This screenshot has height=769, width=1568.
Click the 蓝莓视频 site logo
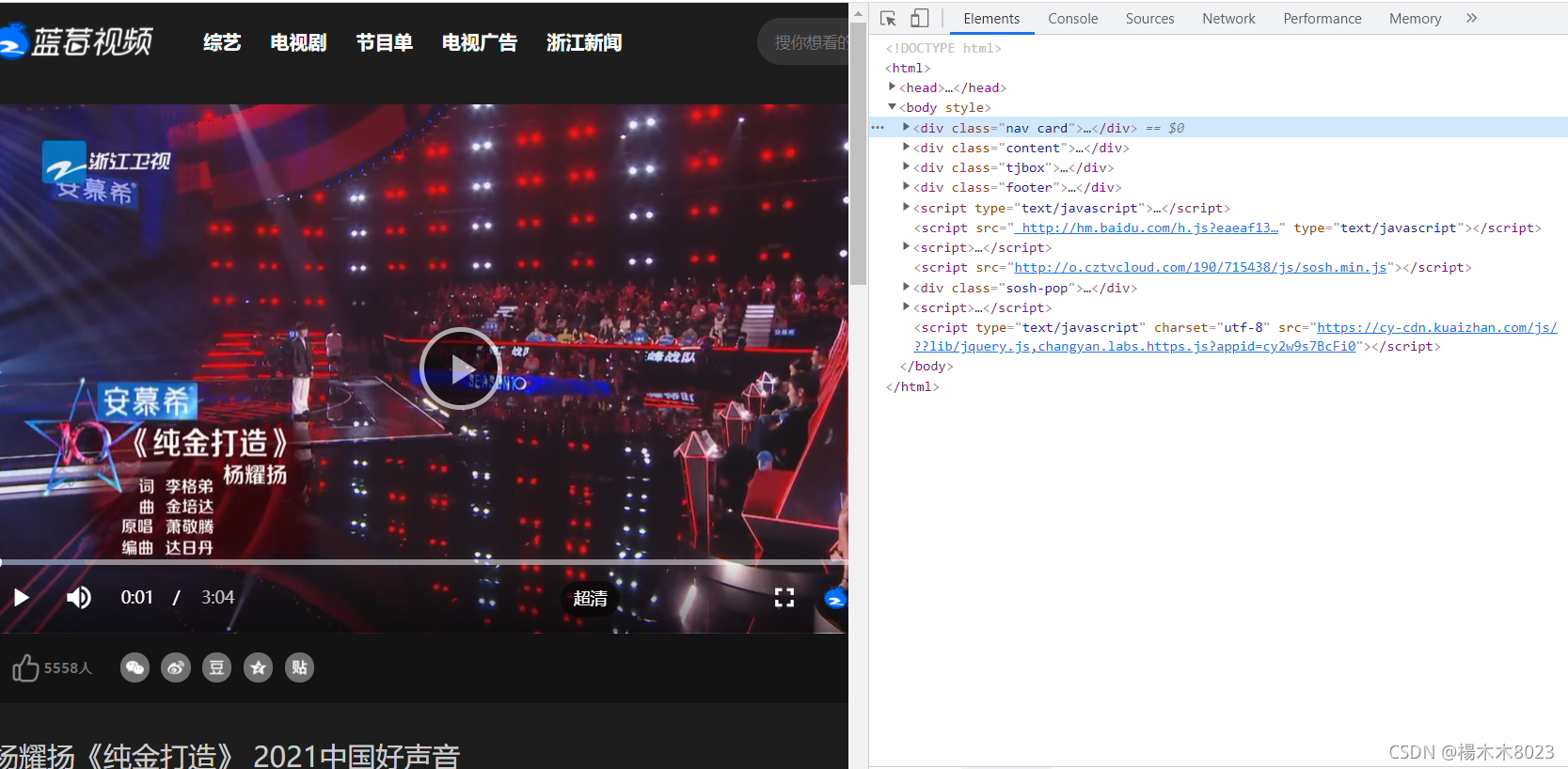pyautogui.click(x=76, y=41)
